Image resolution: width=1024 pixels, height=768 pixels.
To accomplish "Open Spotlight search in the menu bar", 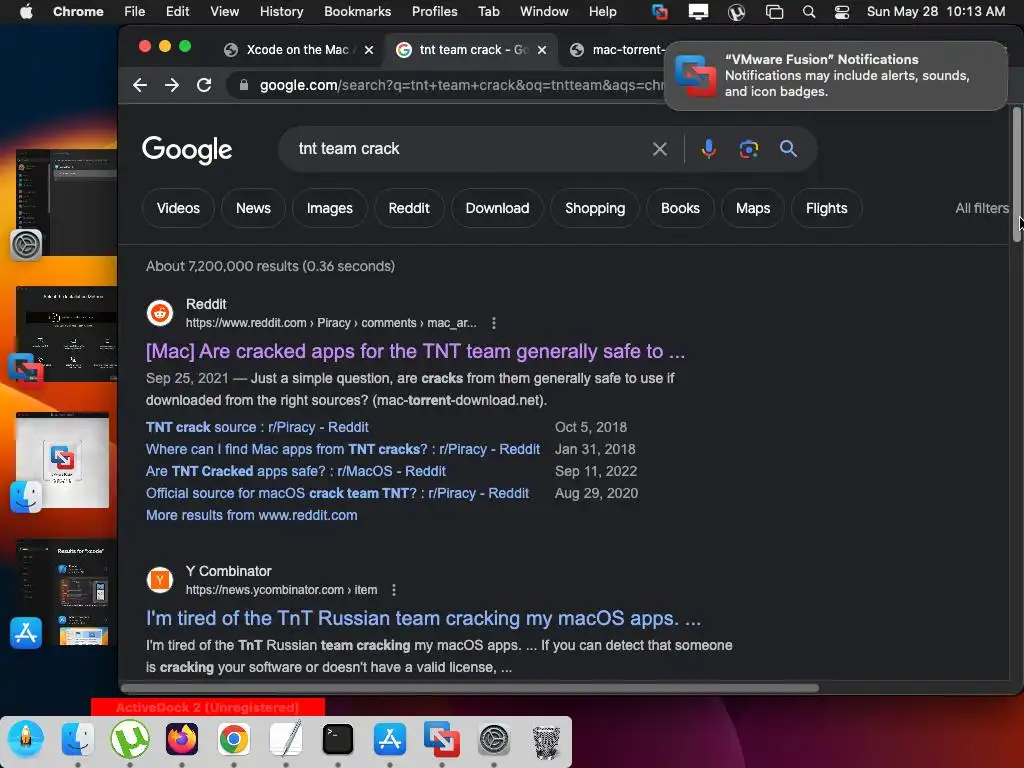I will point(808,12).
